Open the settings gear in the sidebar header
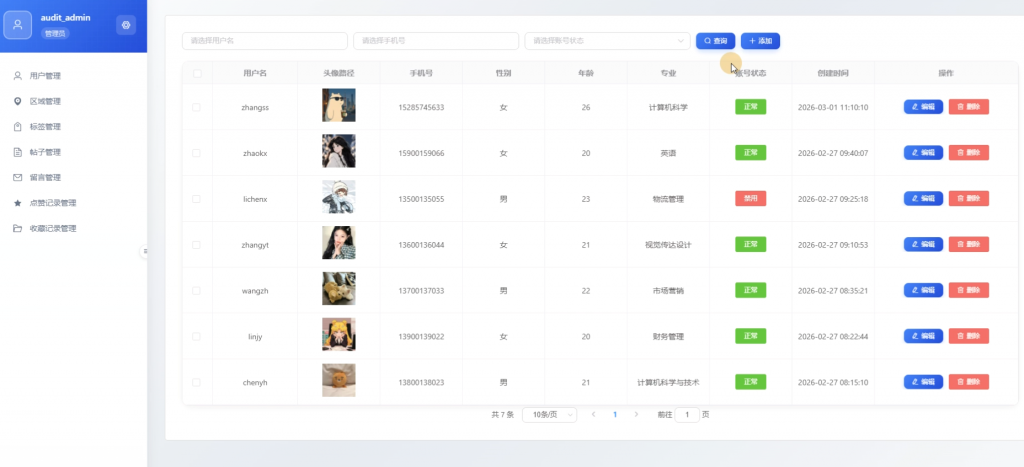 click(126, 25)
